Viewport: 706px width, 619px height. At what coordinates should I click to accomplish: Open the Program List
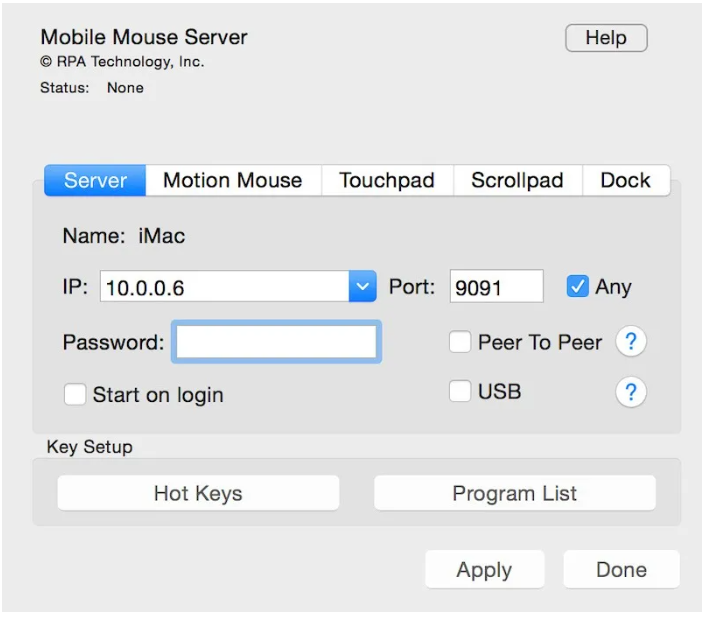coord(515,493)
